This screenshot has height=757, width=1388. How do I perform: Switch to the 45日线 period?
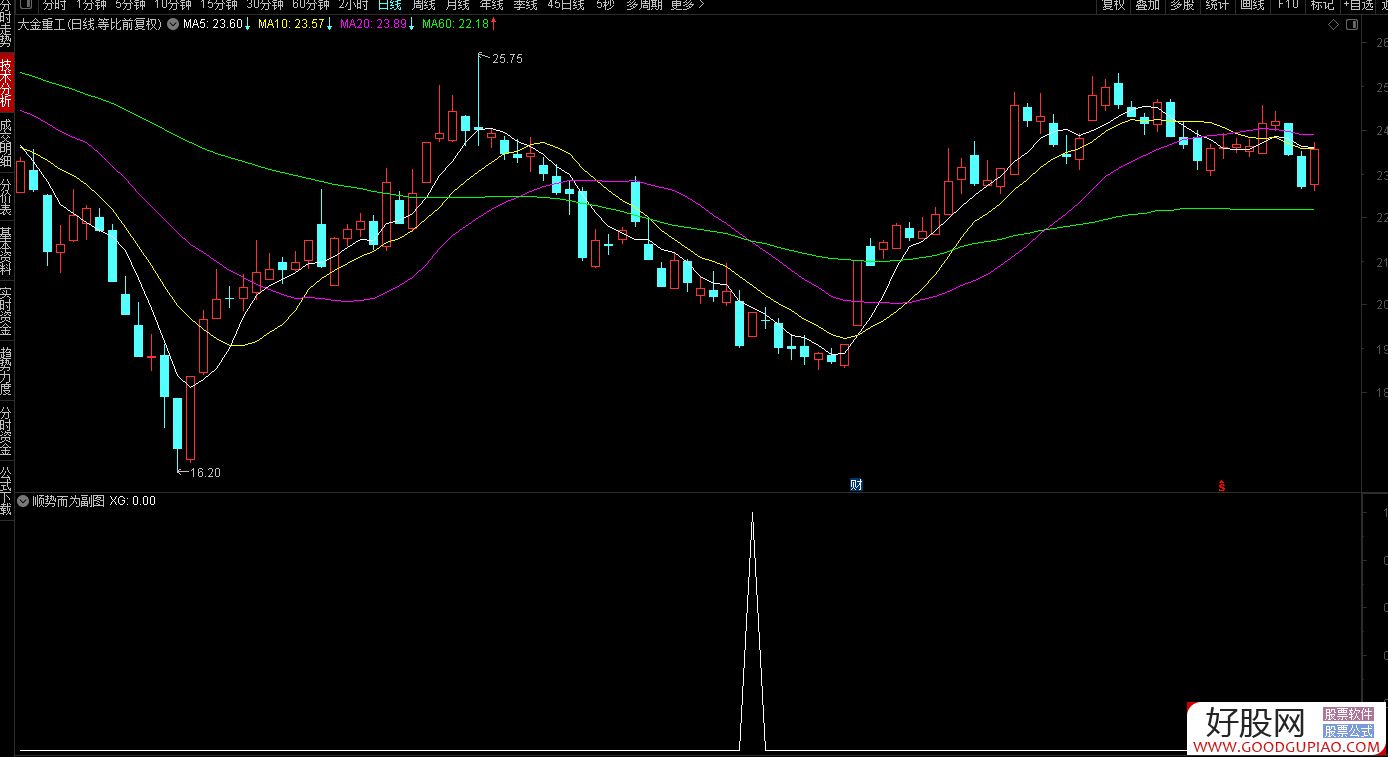click(566, 5)
